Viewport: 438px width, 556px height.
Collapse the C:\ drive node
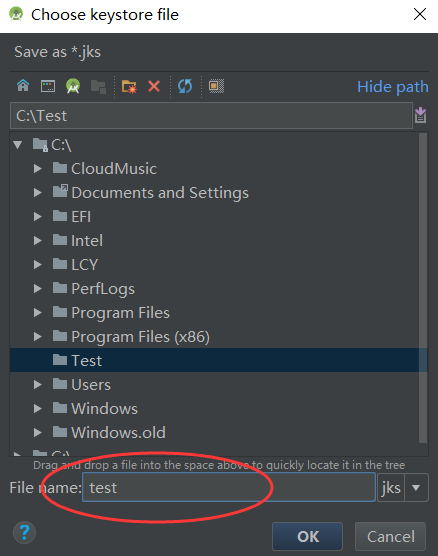tap(17, 145)
